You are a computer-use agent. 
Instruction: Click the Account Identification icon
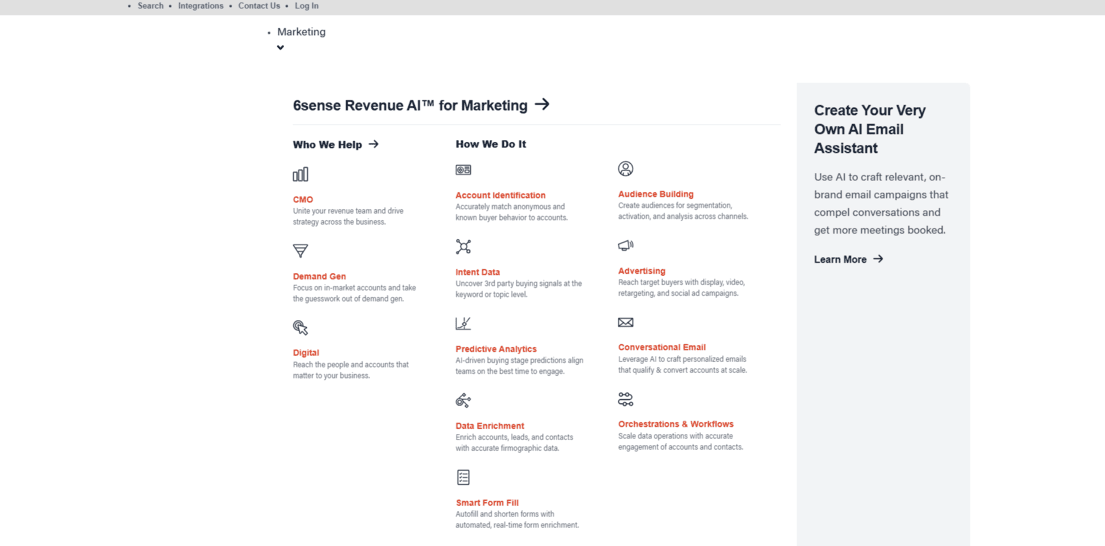click(x=463, y=171)
